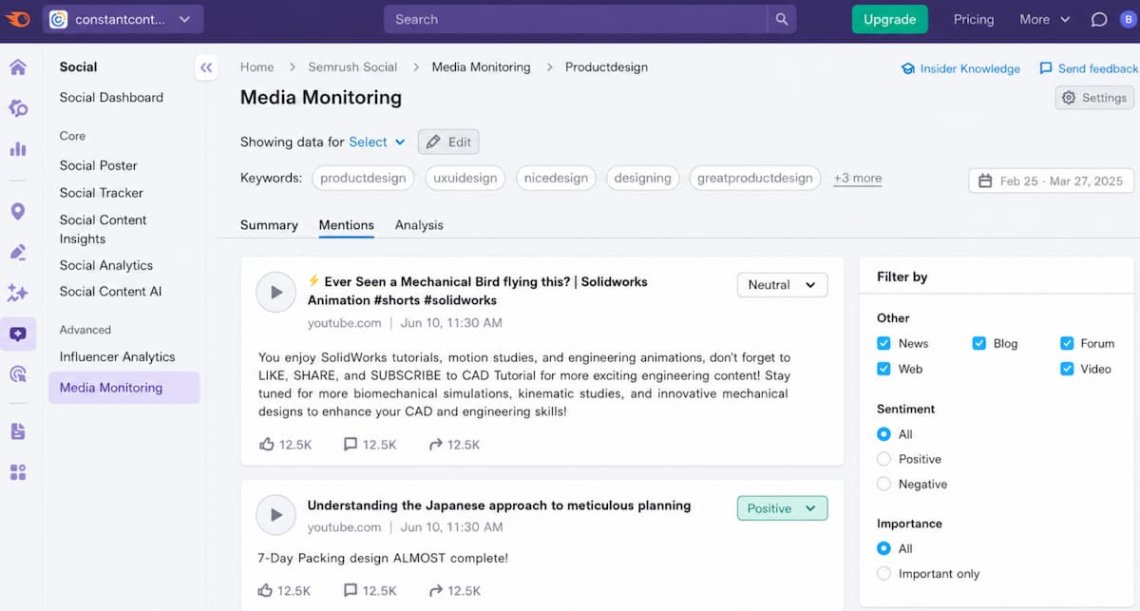This screenshot has height=611, width=1140.
Task: Go to Semrush Social breadcrumb
Action: [x=353, y=67]
